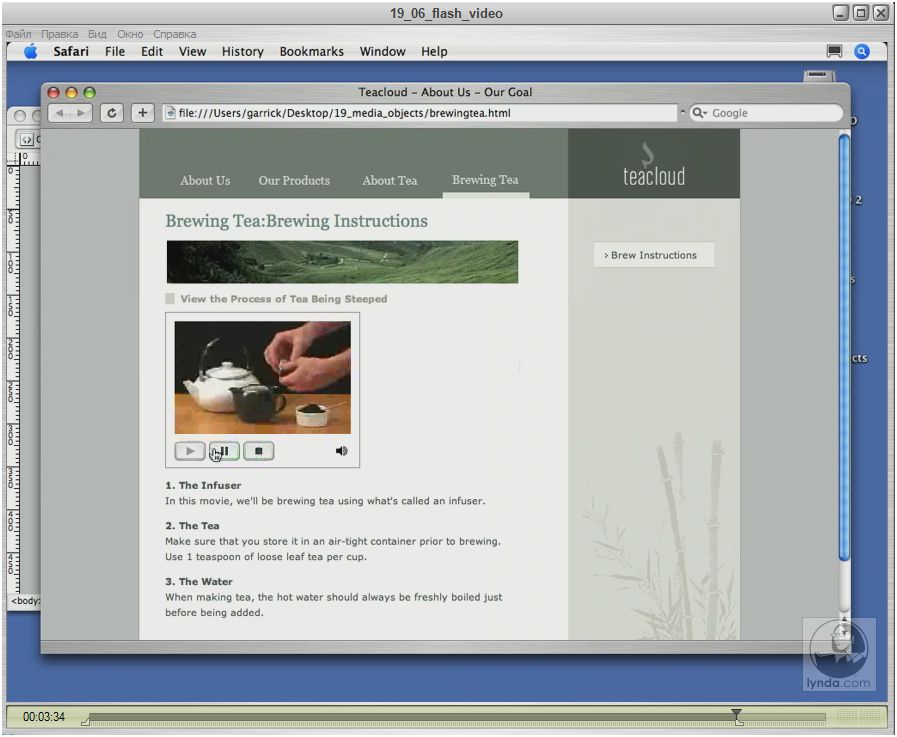Image resolution: width=897 pixels, height=737 pixels.
Task: Open the Google search magnifier dropdown
Action: (x=700, y=113)
